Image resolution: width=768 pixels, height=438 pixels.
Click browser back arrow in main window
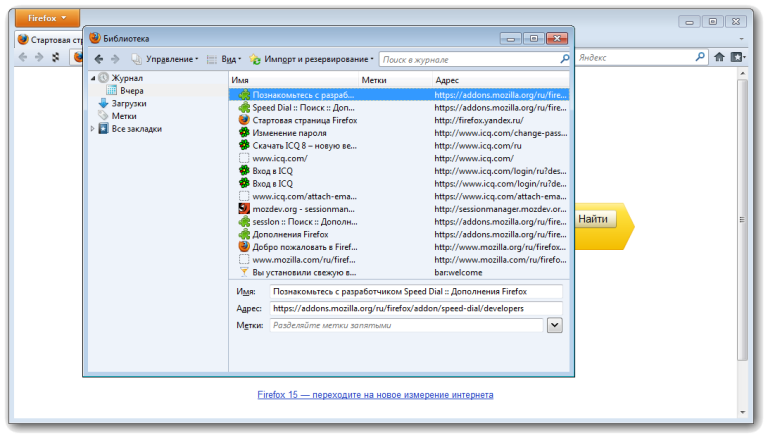(23, 57)
